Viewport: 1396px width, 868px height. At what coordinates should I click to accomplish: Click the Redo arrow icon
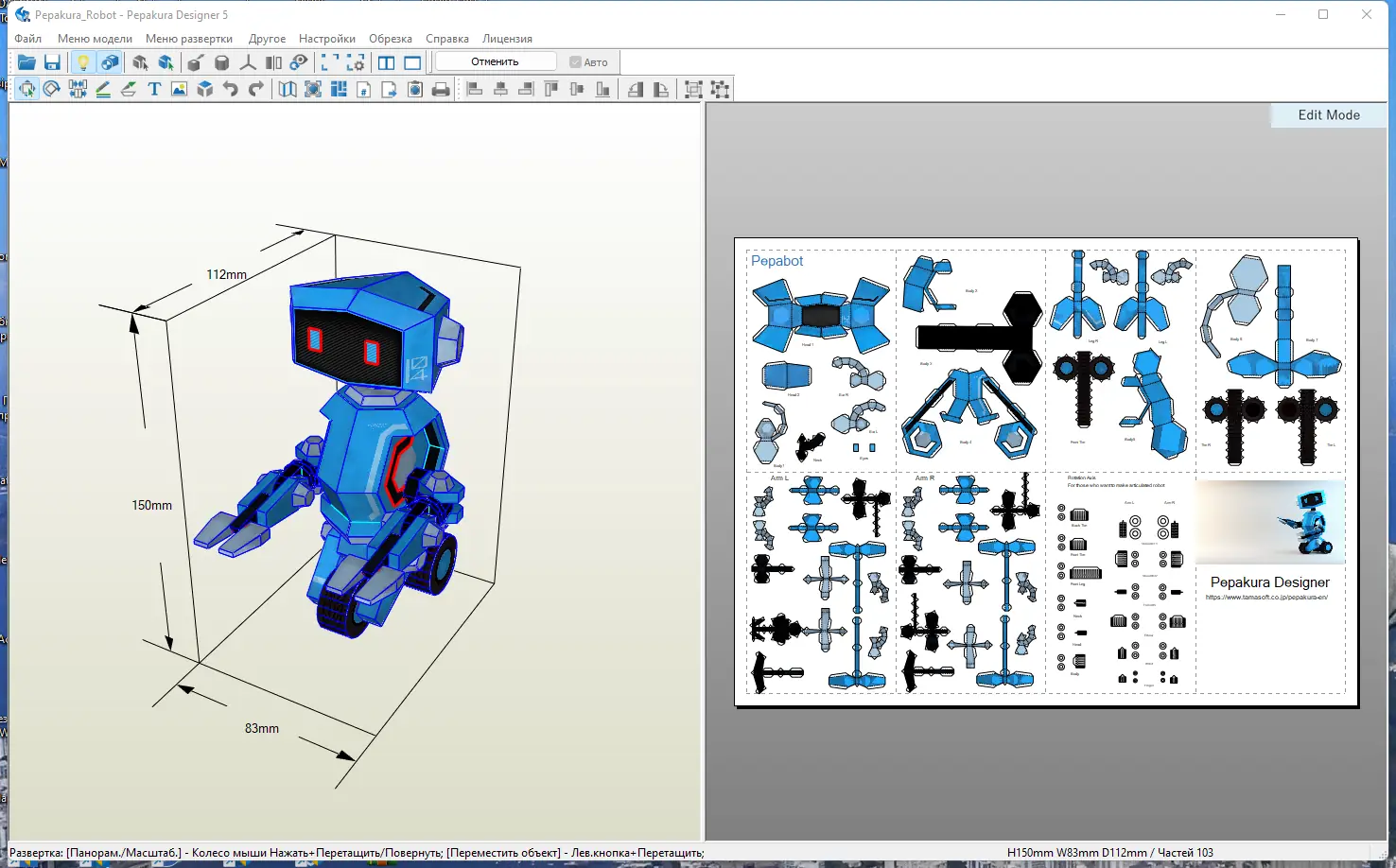(255, 89)
